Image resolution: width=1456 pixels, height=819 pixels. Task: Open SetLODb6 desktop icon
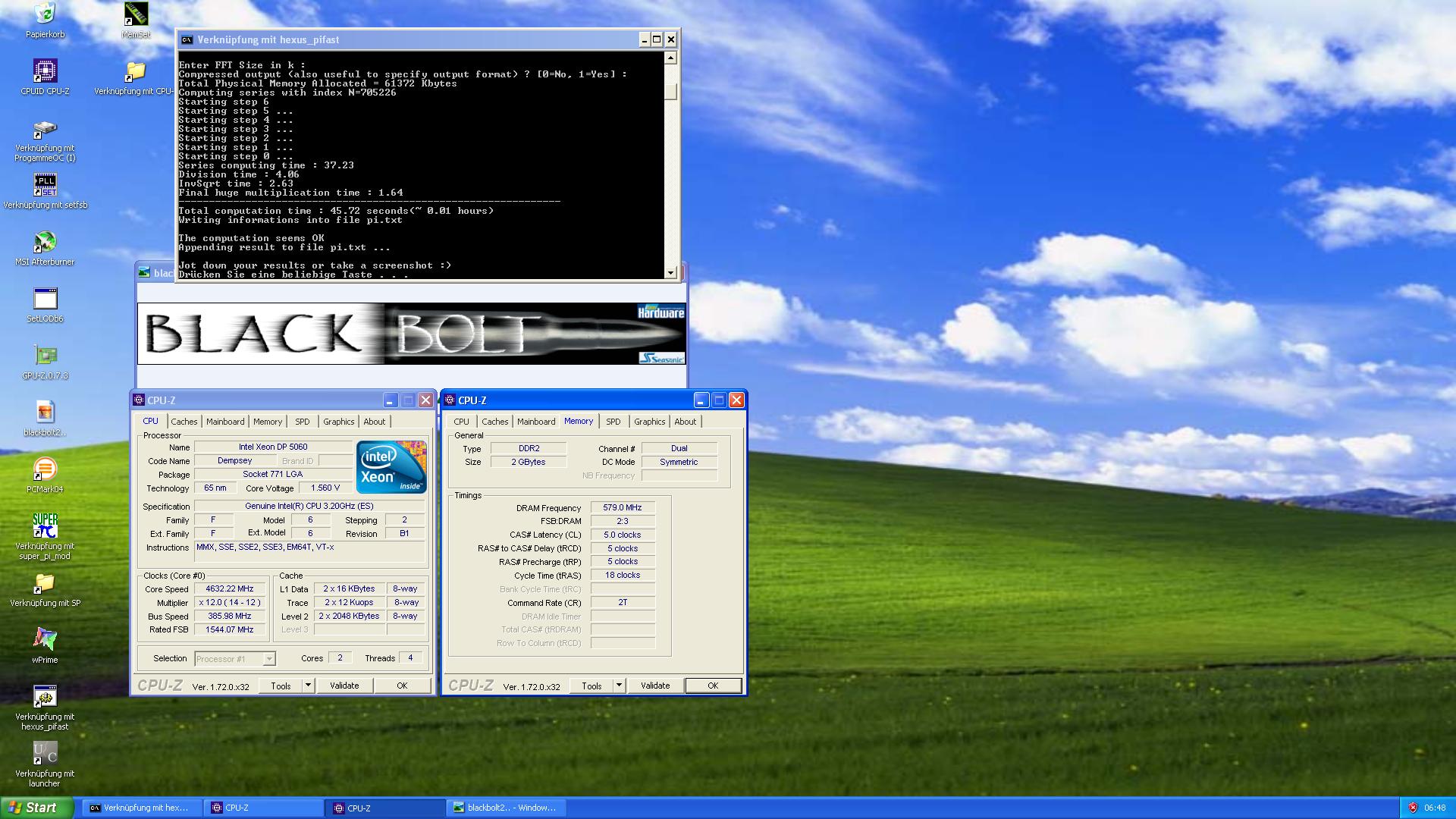[x=45, y=299]
